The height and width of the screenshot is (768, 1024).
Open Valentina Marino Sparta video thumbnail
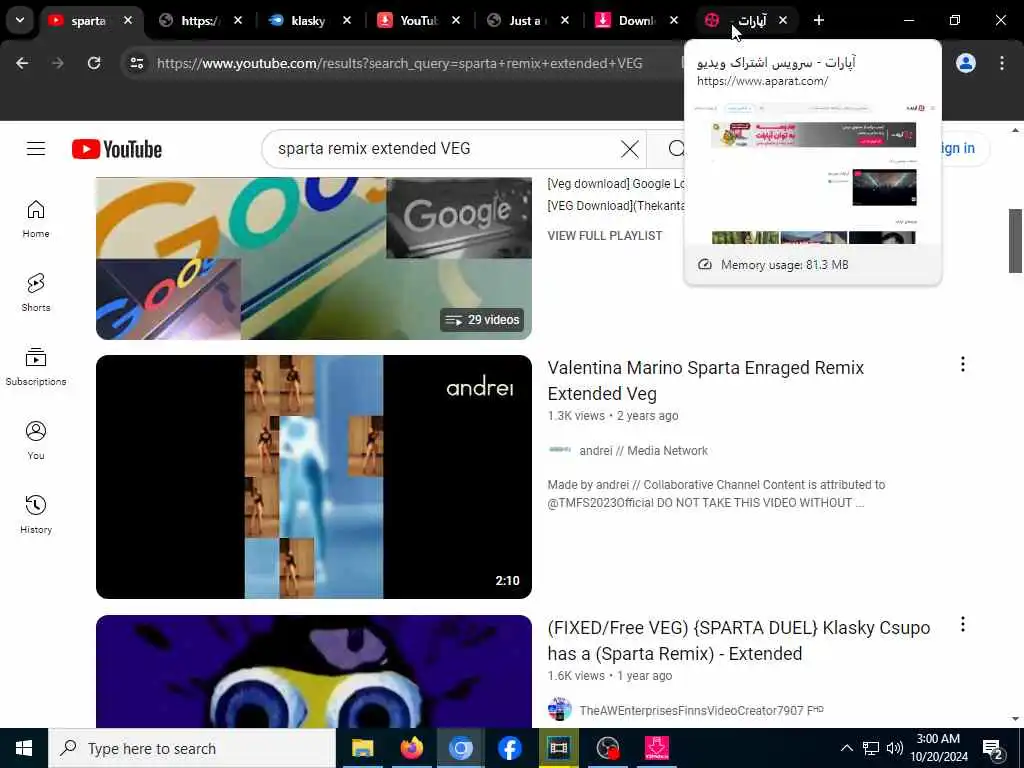[x=313, y=477]
